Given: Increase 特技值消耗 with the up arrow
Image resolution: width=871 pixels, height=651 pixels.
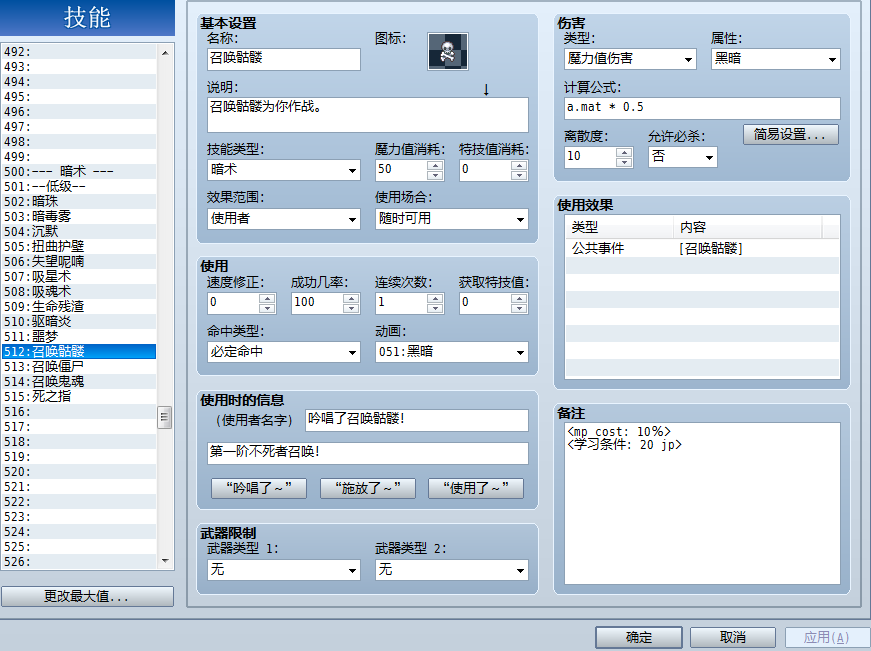Looking at the screenshot, I should pyautogui.click(x=519, y=166).
